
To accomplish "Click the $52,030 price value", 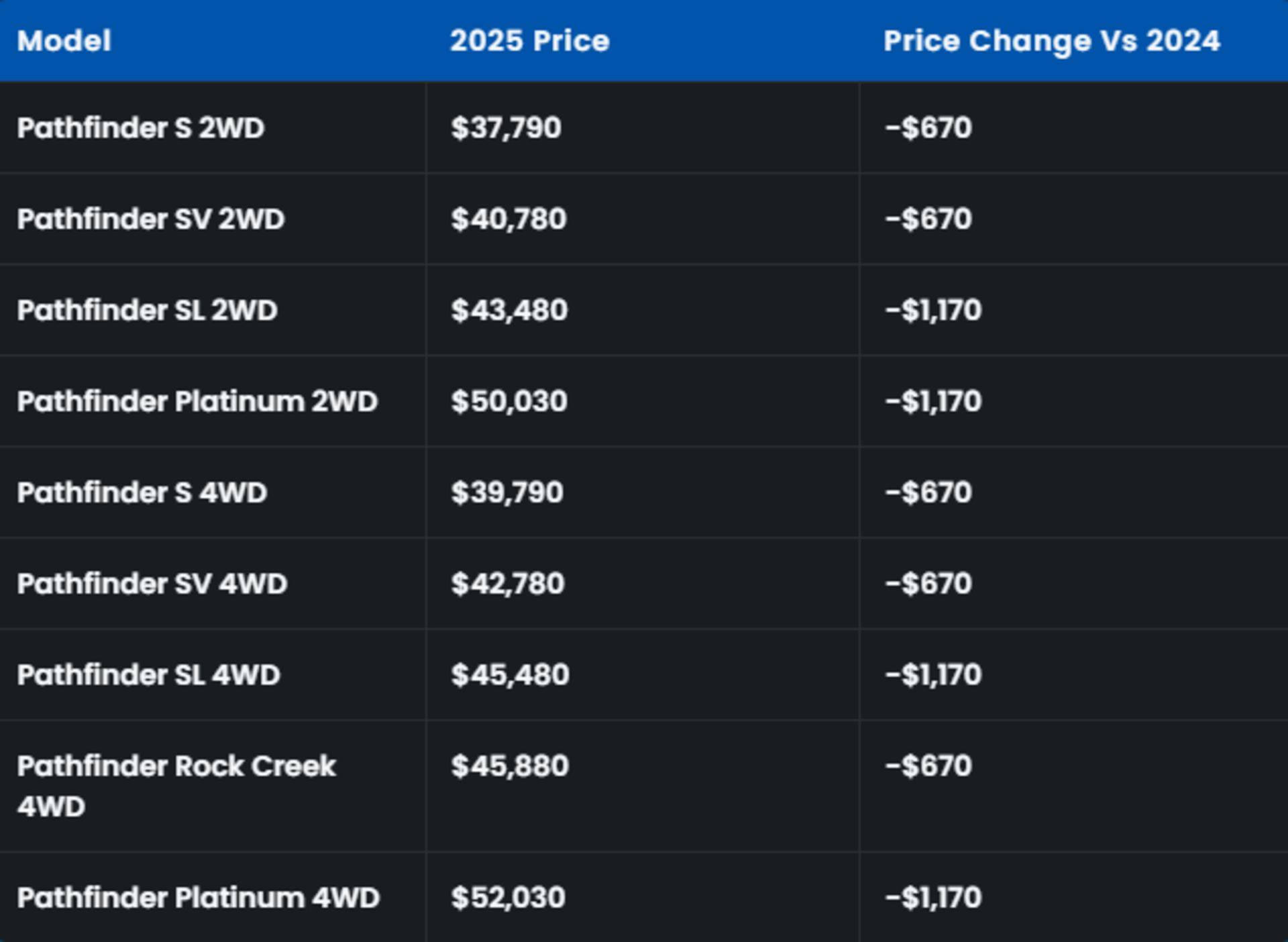I will [x=508, y=898].
